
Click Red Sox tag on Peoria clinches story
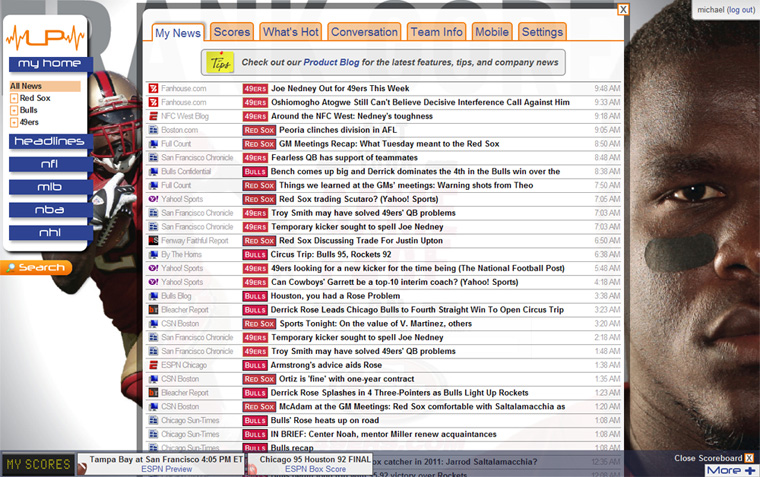(259, 130)
